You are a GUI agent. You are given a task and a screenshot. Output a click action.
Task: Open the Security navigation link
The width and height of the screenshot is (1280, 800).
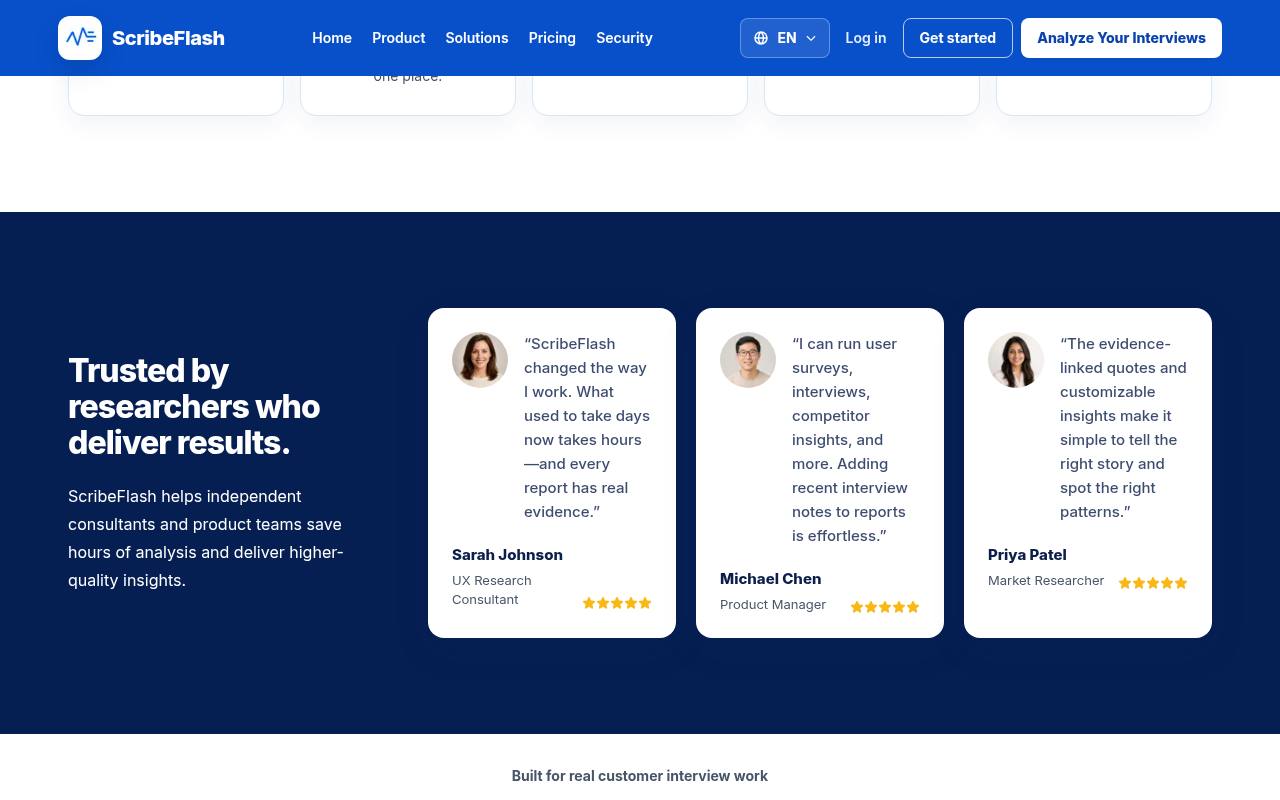[x=624, y=38]
